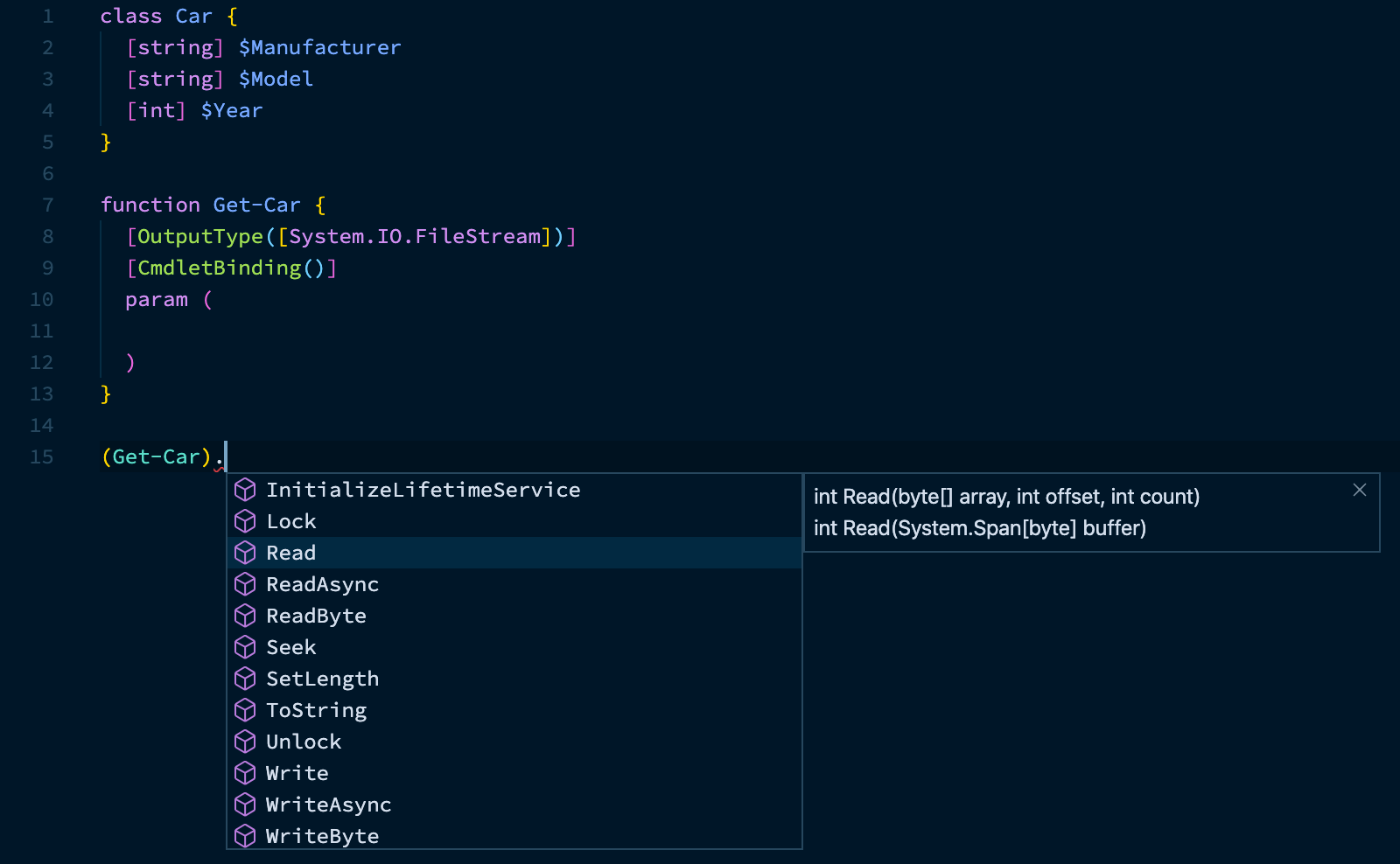Click the first Read overload signature
The height and width of the screenshot is (864, 1400).
(1006, 496)
